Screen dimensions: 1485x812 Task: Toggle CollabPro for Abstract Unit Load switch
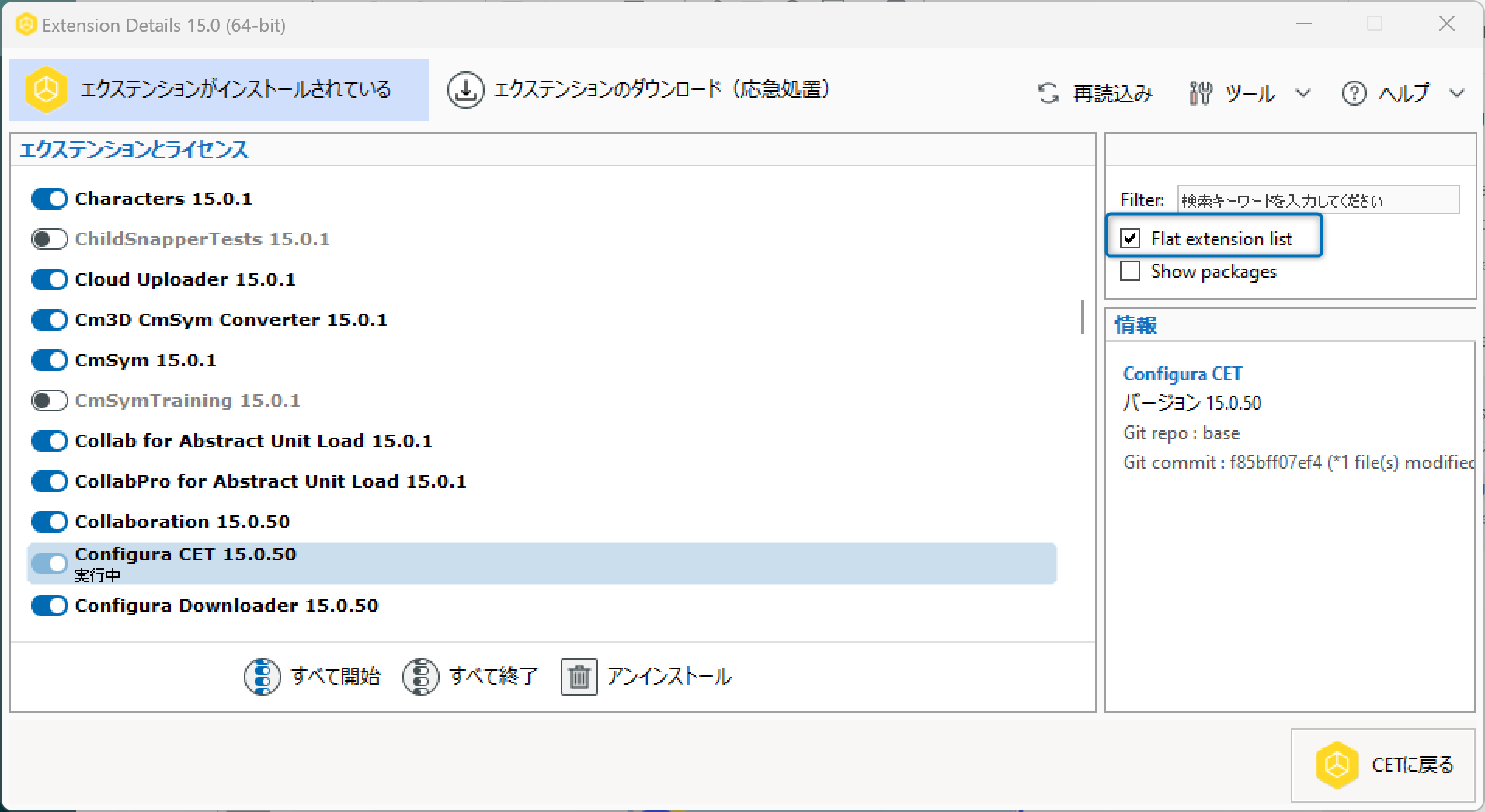point(50,481)
